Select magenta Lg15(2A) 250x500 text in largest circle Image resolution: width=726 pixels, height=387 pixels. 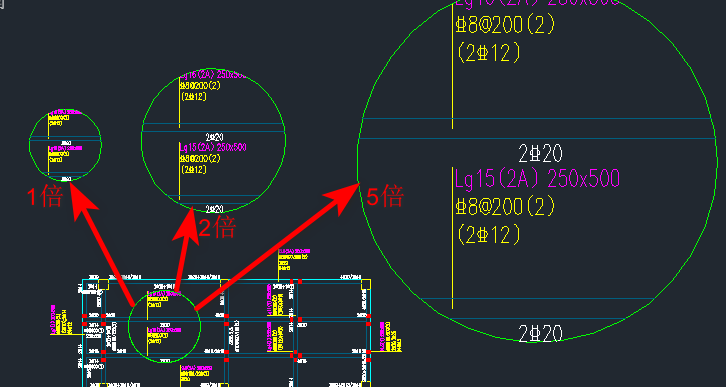(538, 178)
